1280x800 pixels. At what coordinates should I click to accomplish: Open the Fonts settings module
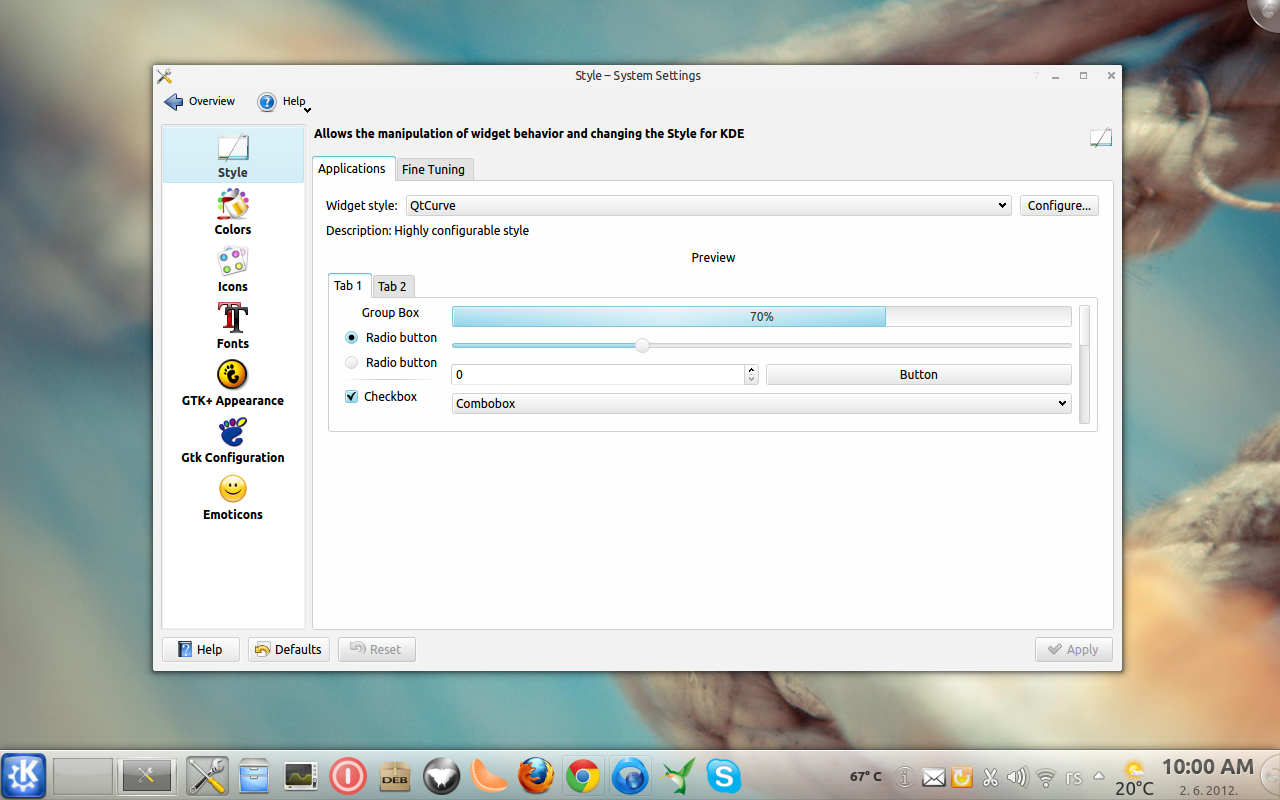[x=233, y=326]
